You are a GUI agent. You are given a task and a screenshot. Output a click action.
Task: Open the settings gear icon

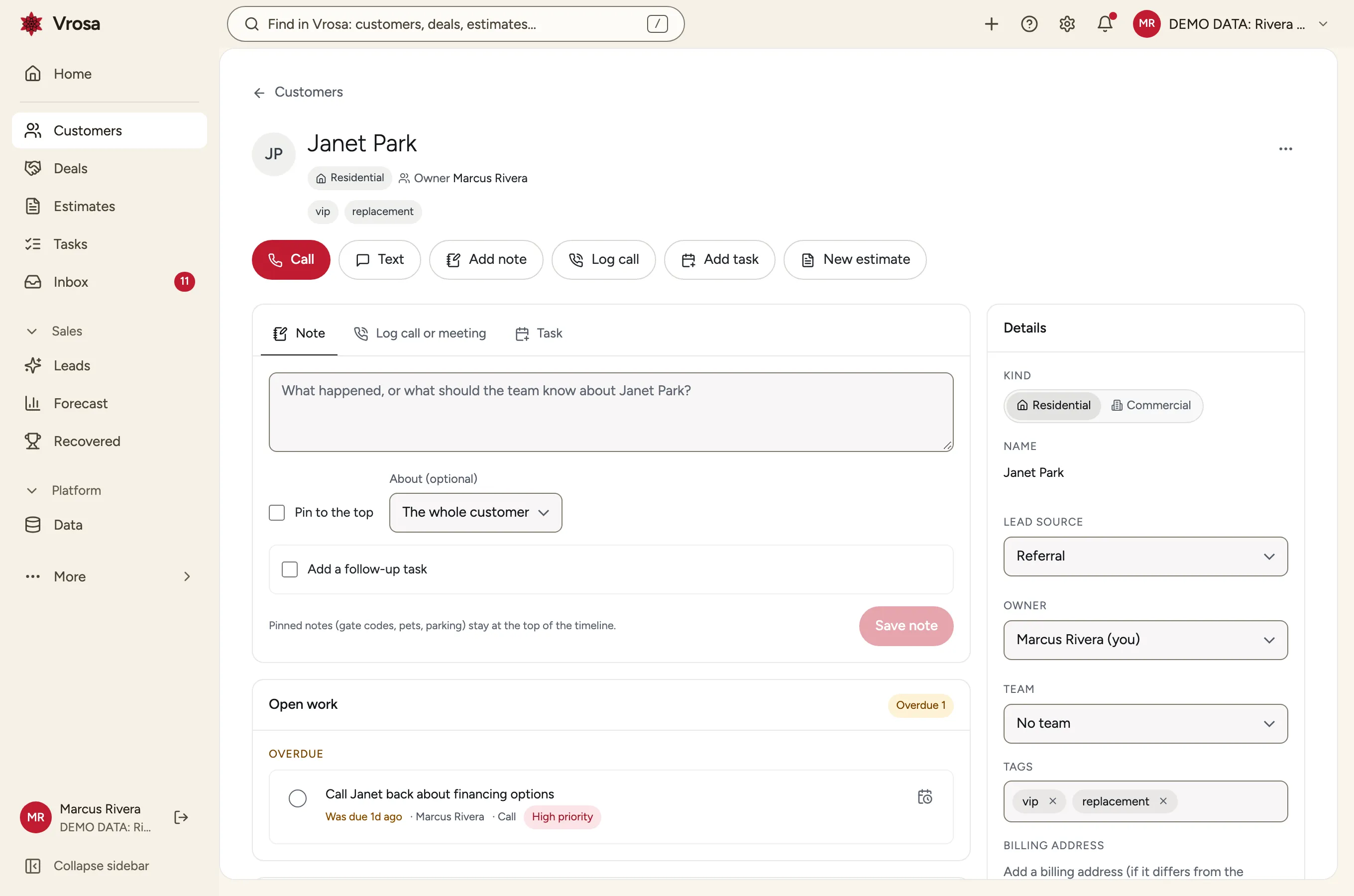point(1067,24)
